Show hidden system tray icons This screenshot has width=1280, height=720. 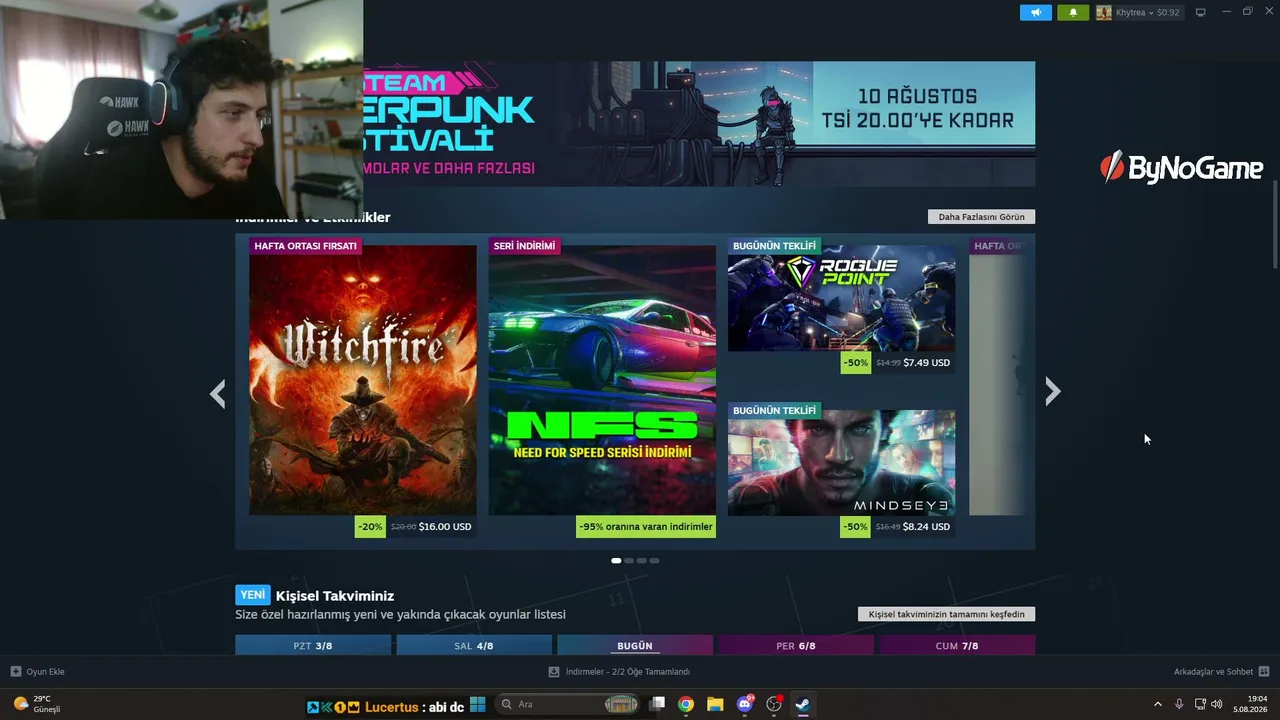point(1158,704)
